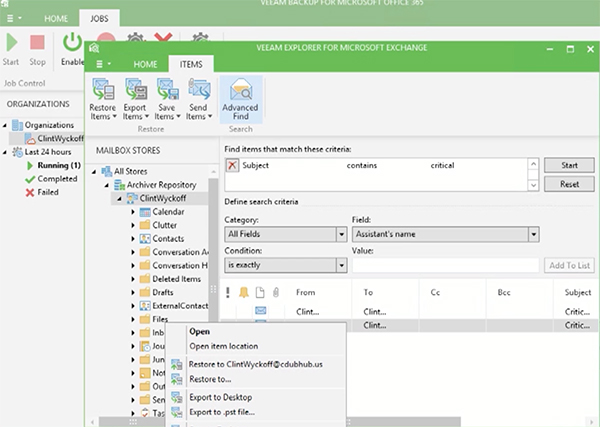Click the Restore Items icon
The image size is (600, 427).
coord(102,95)
